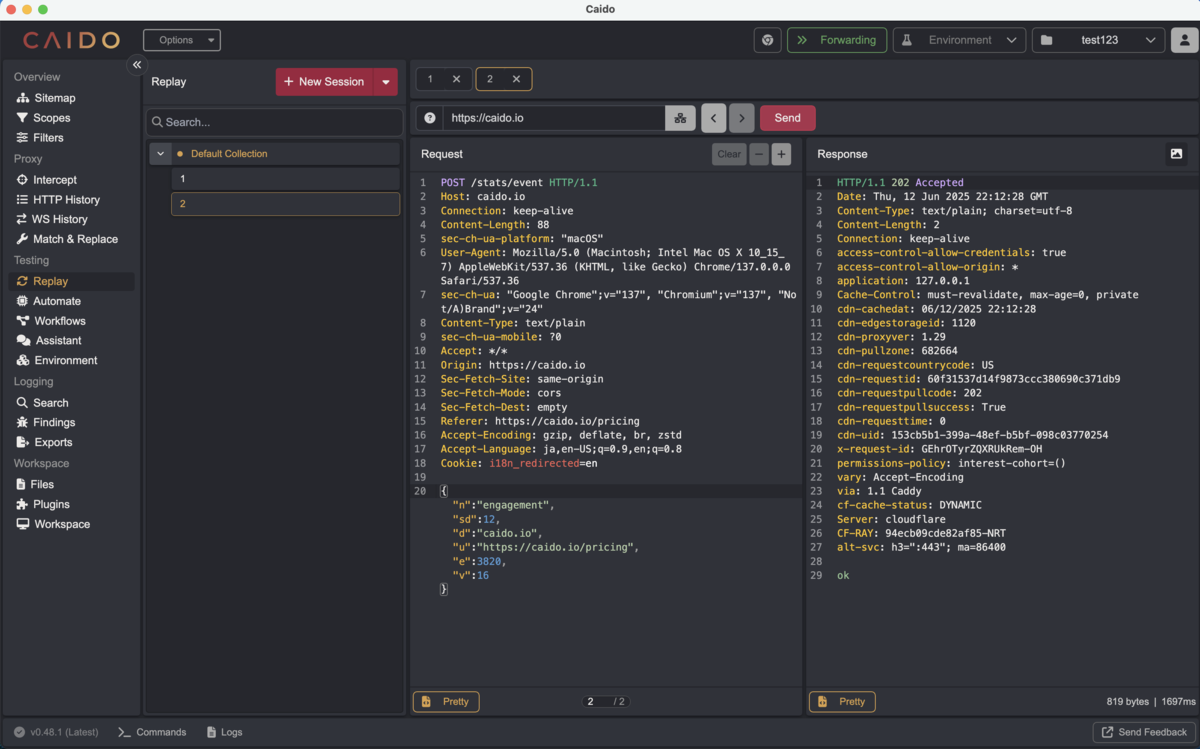
Task: Open Commands in status bar
Action: tap(152, 732)
